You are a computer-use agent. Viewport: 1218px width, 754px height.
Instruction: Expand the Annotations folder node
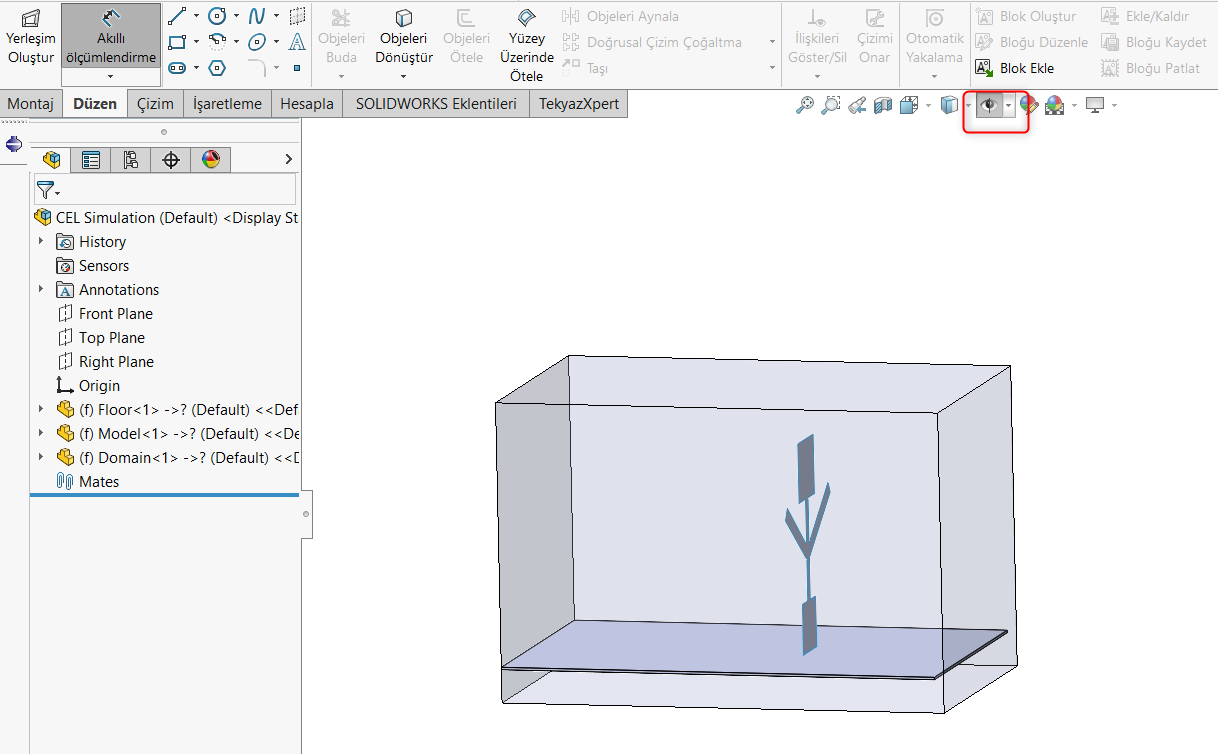coord(41,289)
